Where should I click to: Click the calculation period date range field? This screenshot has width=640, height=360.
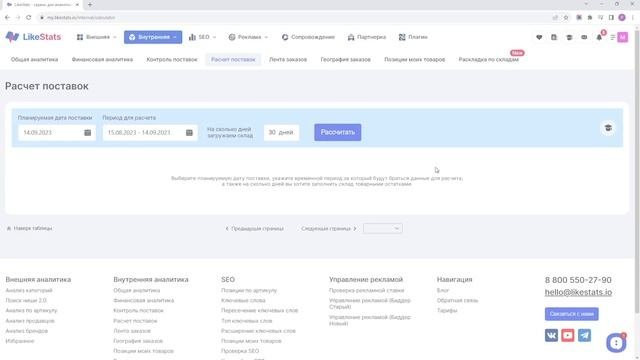point(150,133)
